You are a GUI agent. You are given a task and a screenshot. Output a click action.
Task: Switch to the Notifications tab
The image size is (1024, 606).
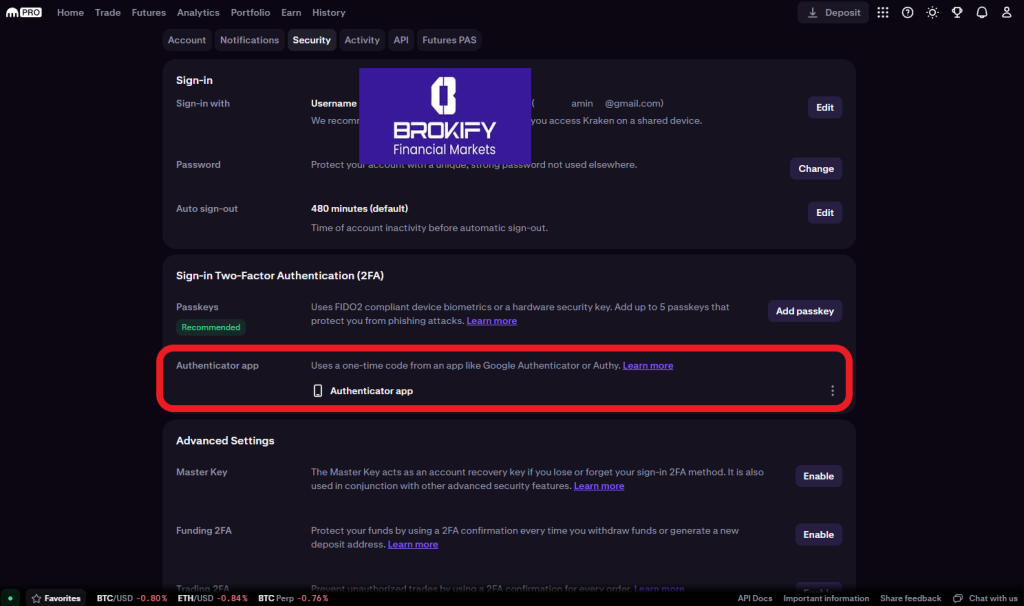point(249,40)
